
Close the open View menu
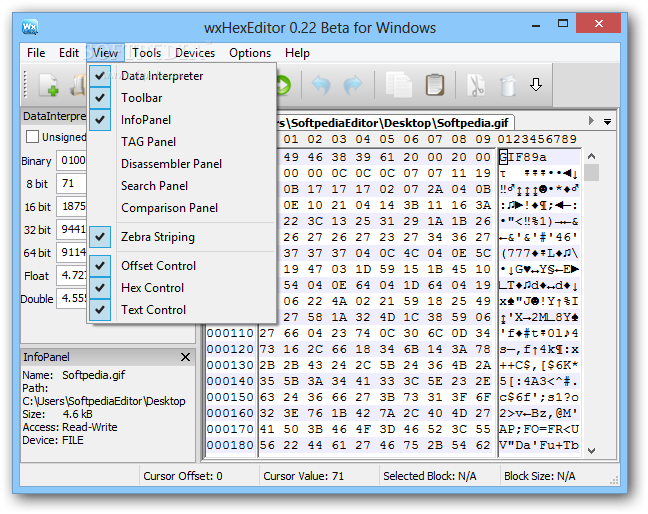tap(105, 53)
